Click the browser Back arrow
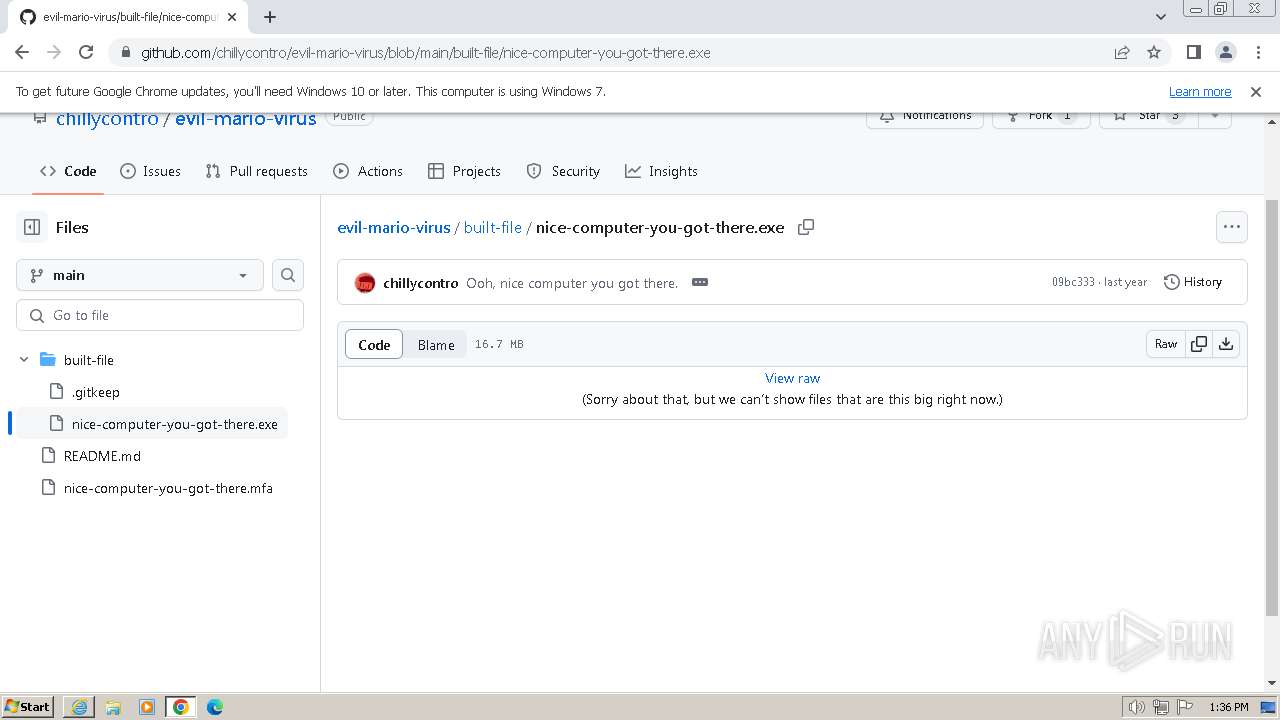Viewport: 1280px width, 720px height. coord(22,52)
